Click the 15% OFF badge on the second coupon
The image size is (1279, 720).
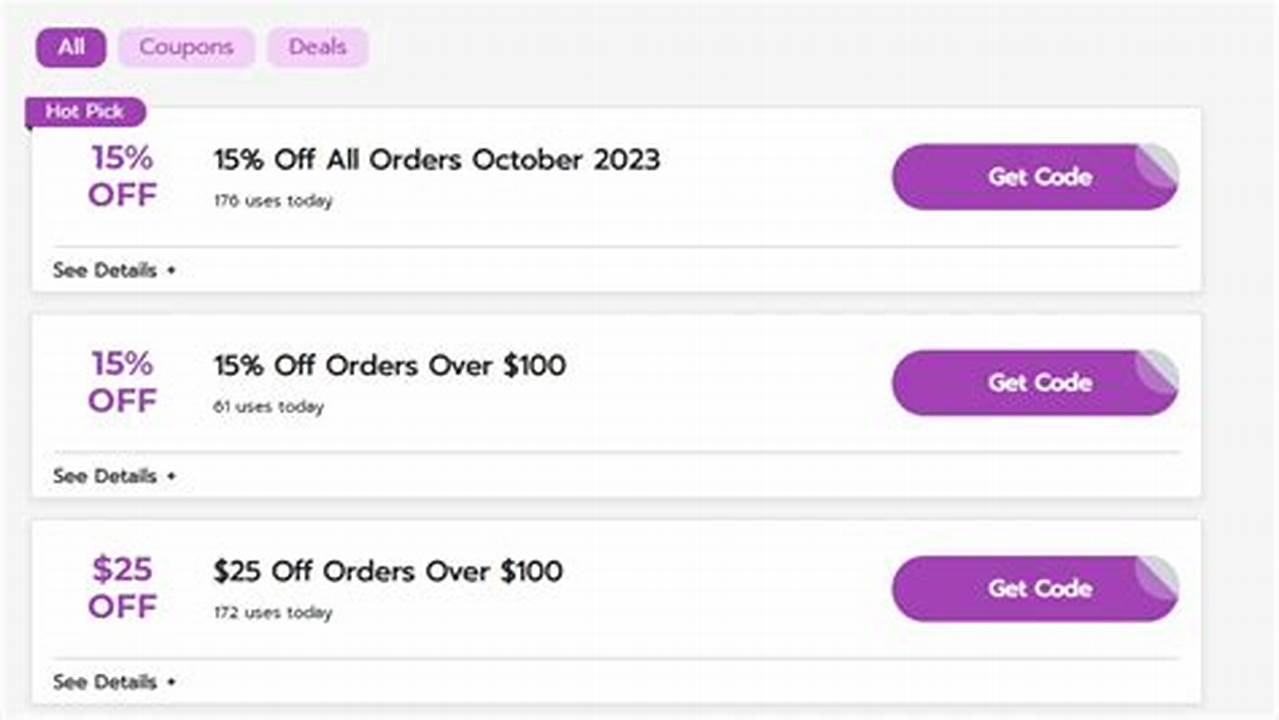(x=121, y=382)
